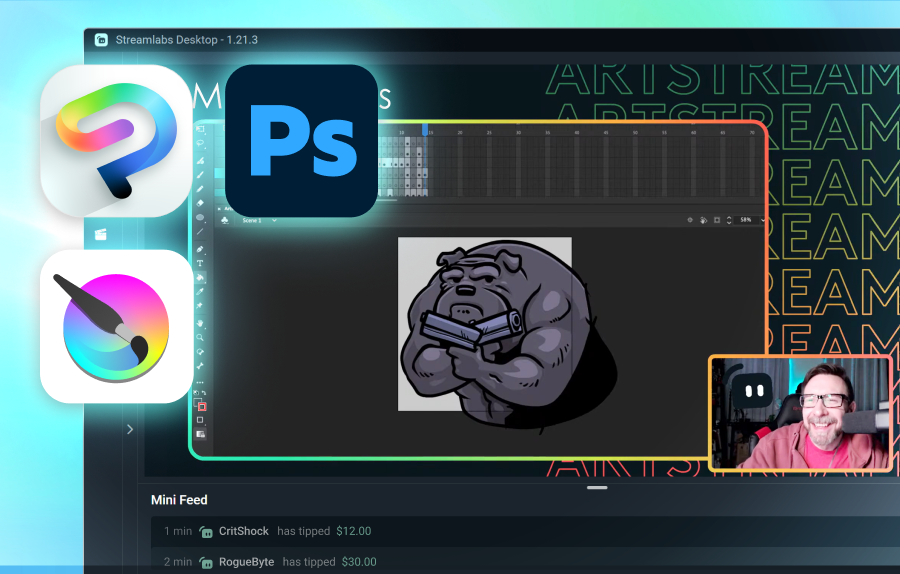The height and width of the screenshot is (574, 900).
Task: Click the blue timeline playhead
Action: click(x=425, y=130)
